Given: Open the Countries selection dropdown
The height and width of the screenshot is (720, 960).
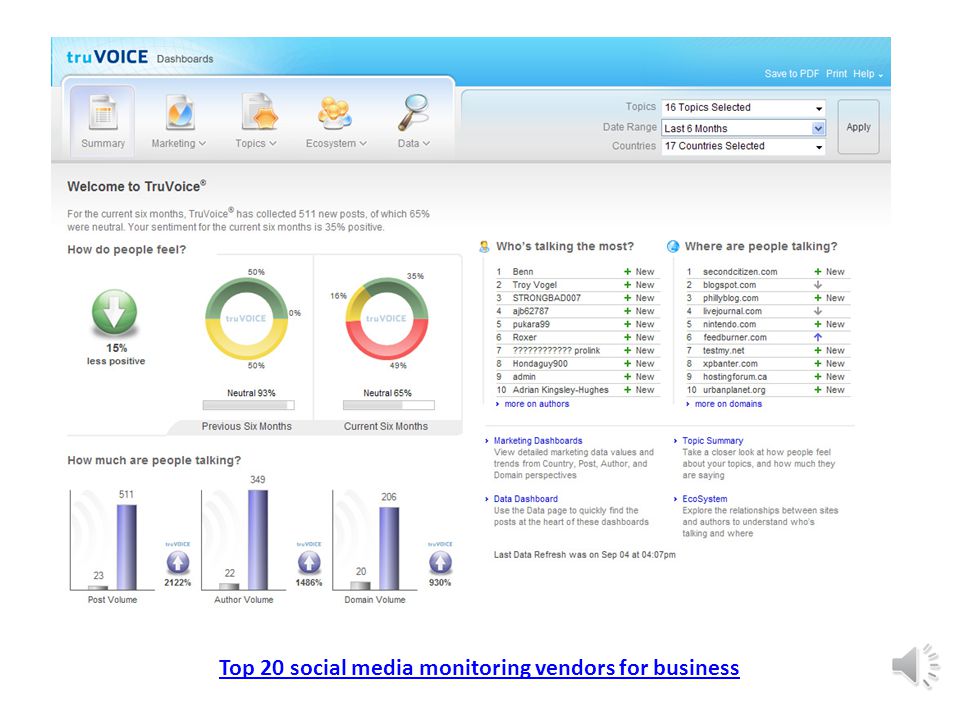Looking at the screenshot, I should [743, 146].
